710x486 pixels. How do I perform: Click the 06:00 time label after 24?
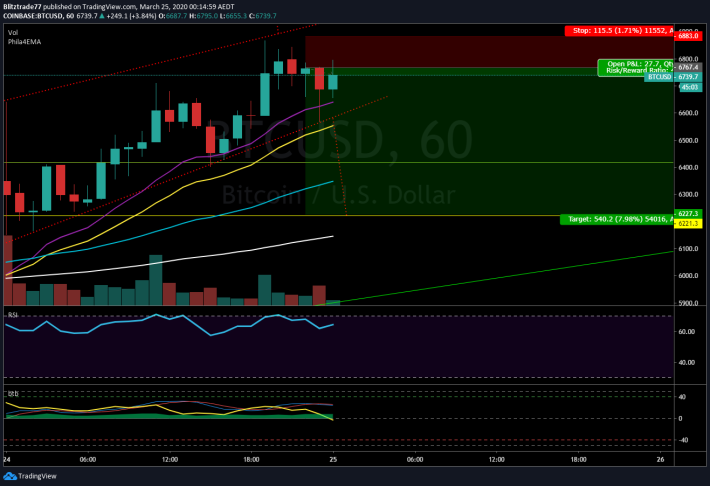tap(88, 459)
